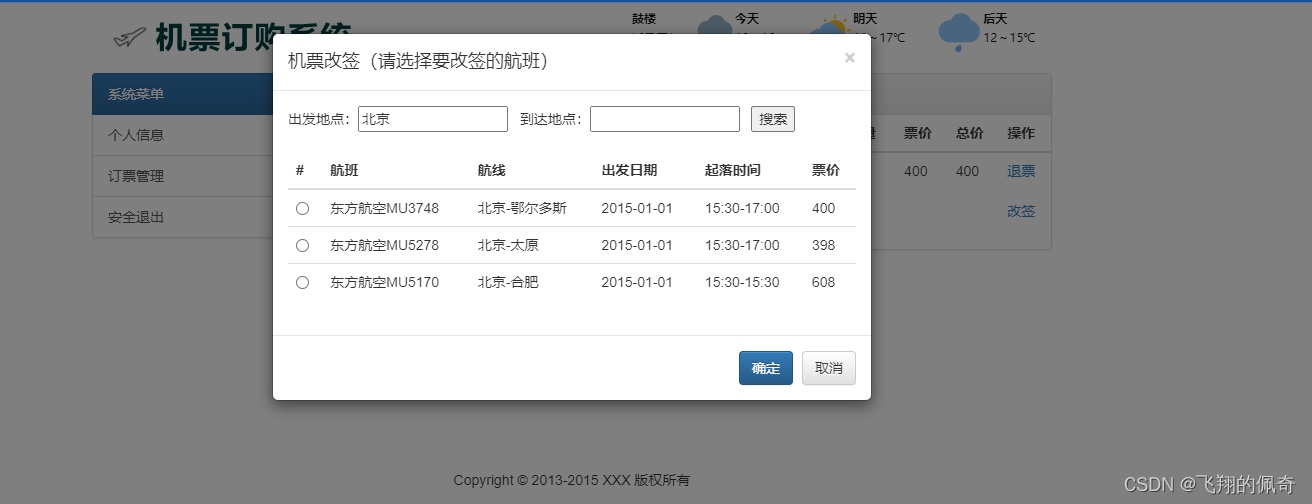Click the 搜索 button

tap(773, 119)
